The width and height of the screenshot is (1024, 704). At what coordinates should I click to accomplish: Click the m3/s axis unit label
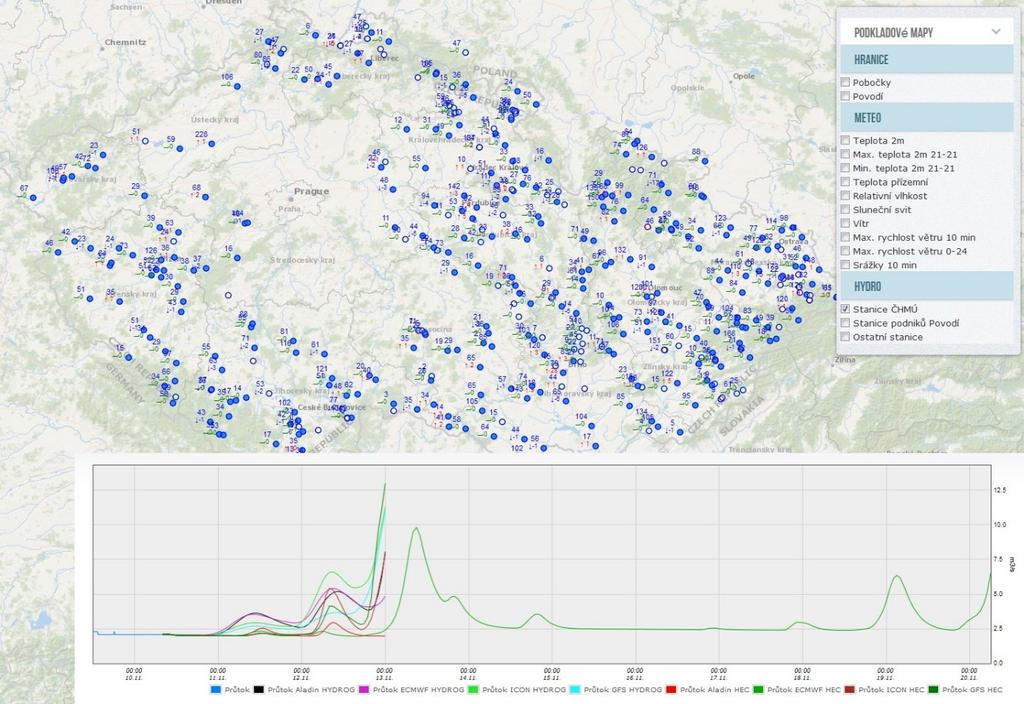(x=1013, y=564)
